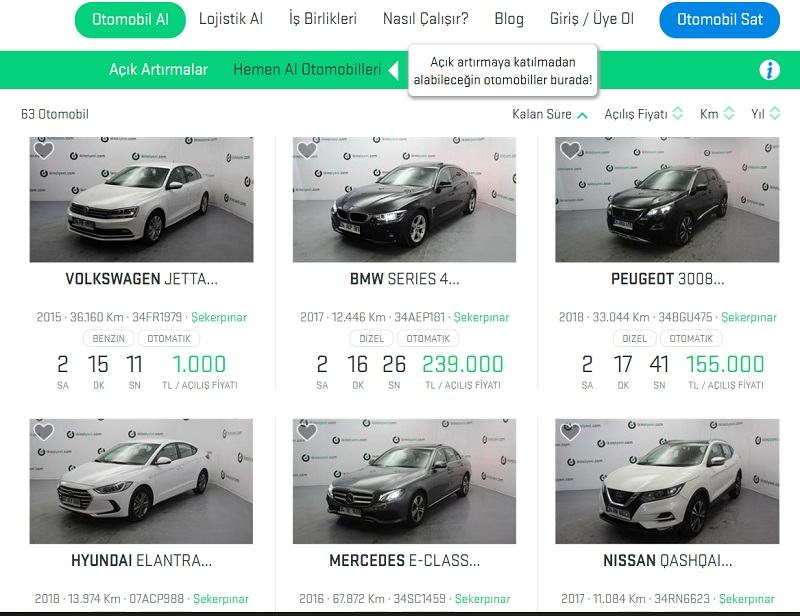This screenshot has width=800, height=616.
Task: Click Şekerpınar location on the Mercedes card
Action: [482, 599]
